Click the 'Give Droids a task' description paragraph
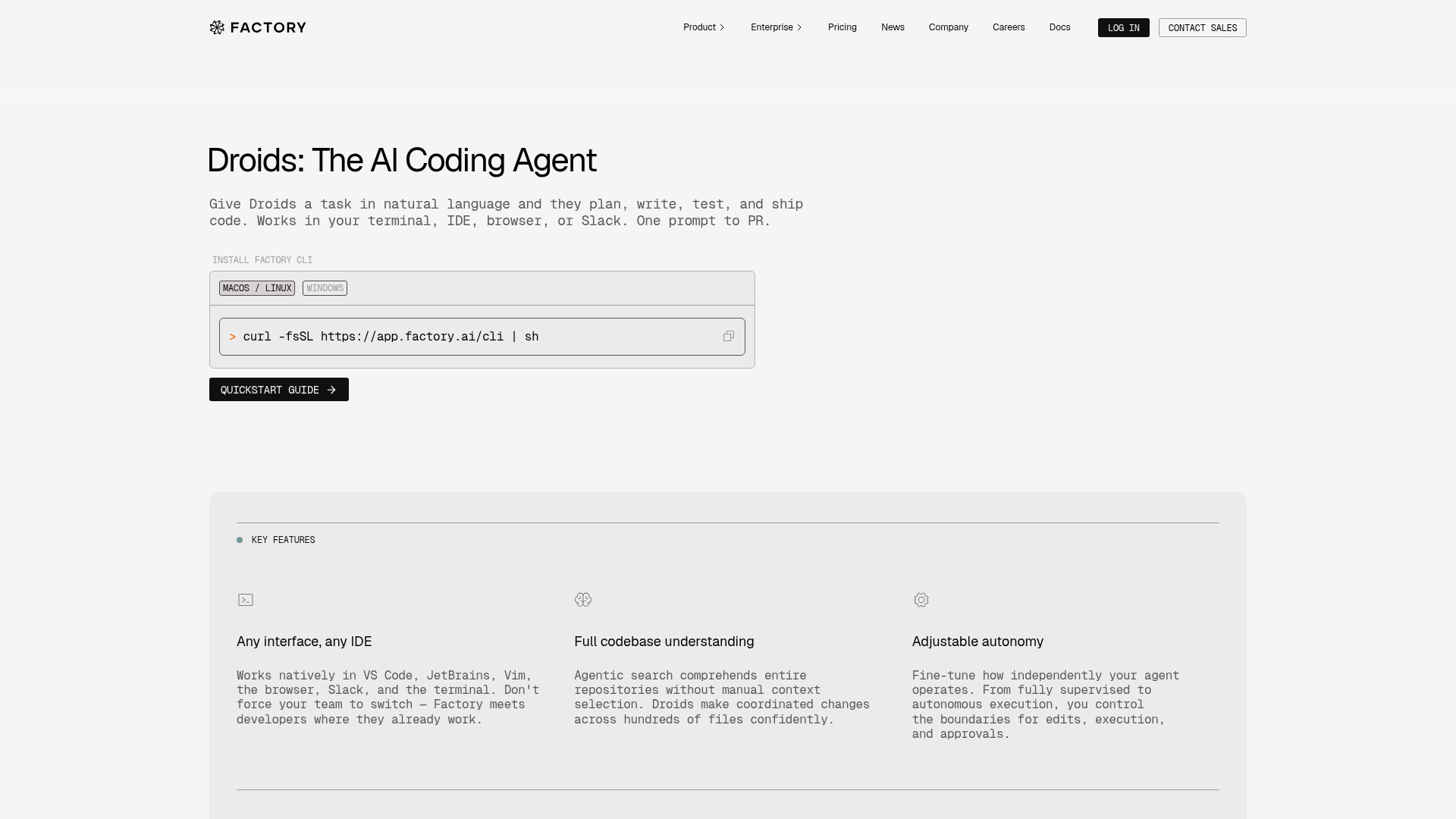This screenshot has height=819, width=1456. [506, 212]
